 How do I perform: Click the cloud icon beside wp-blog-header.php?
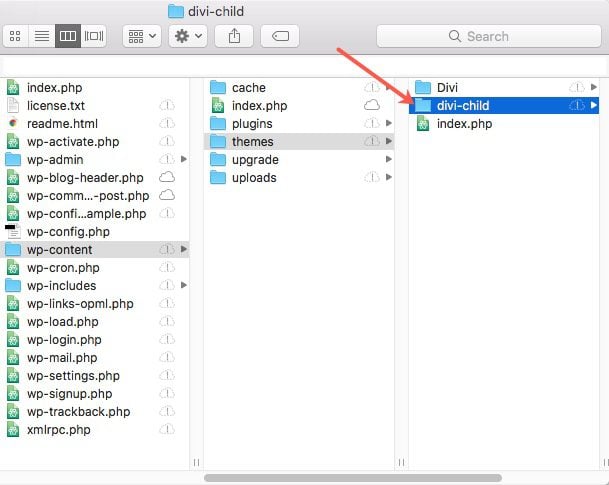pos(167,178)
